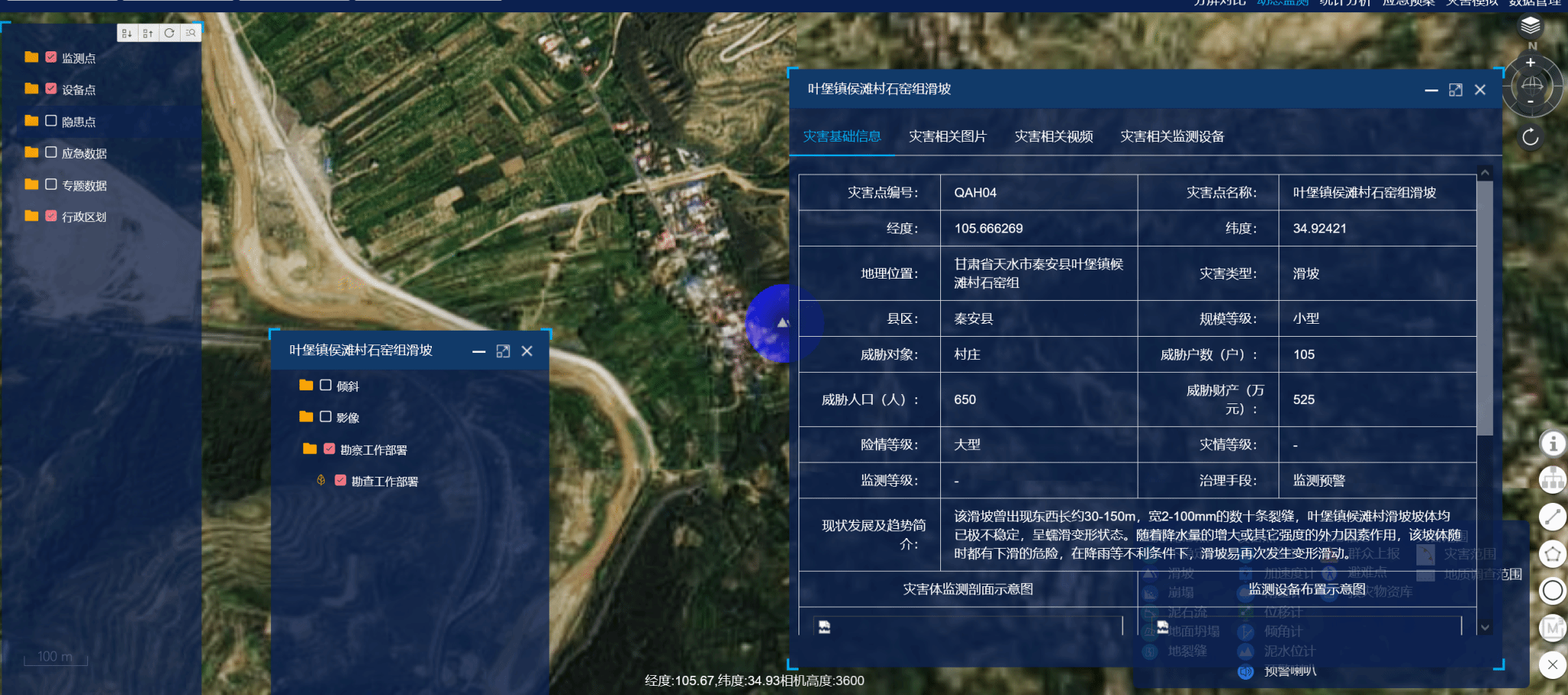Screen dimensions: 1568x695
Task: Select the distance line measure tool
Action: [1553, 517]
